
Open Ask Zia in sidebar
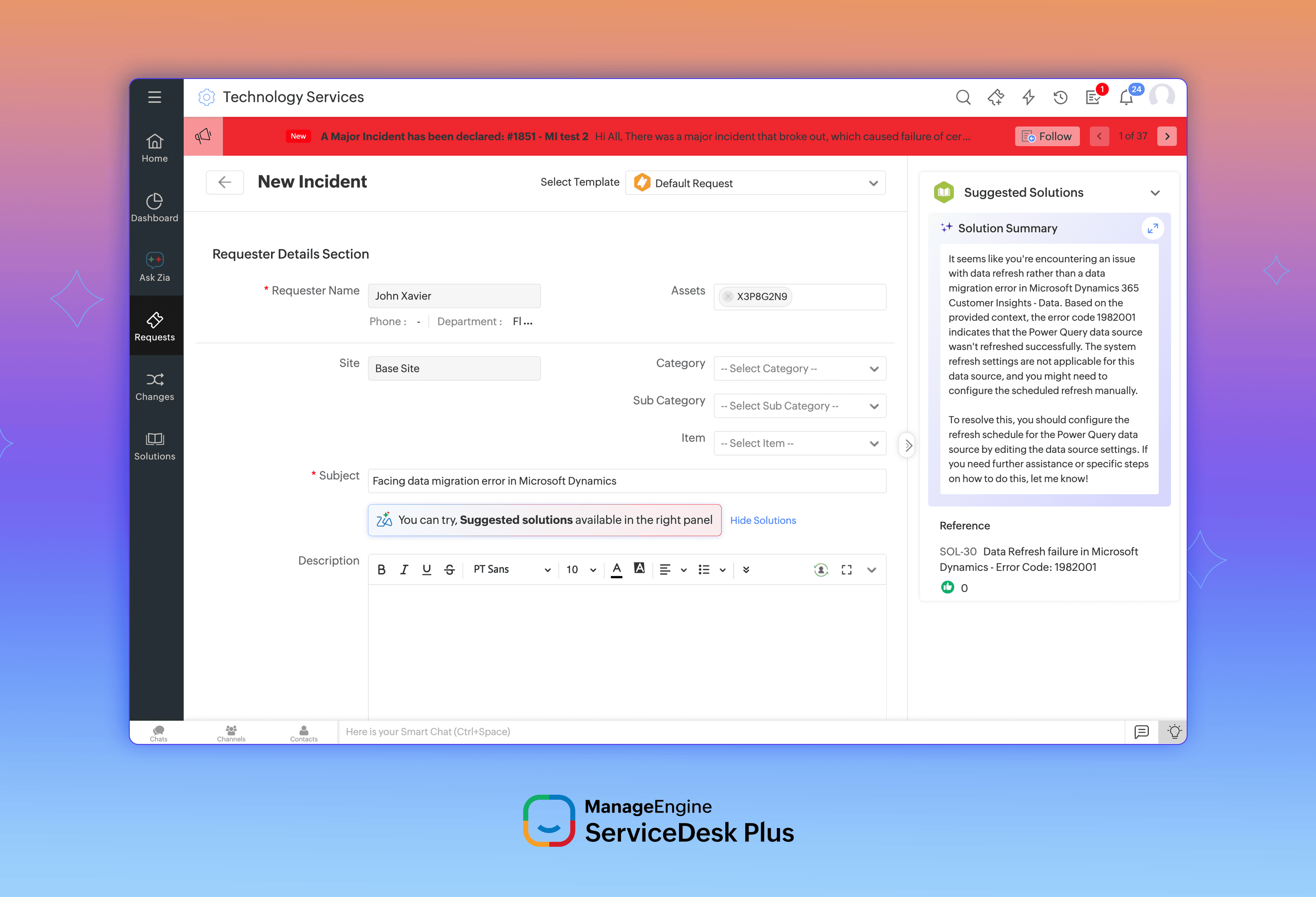coord(154,267)
